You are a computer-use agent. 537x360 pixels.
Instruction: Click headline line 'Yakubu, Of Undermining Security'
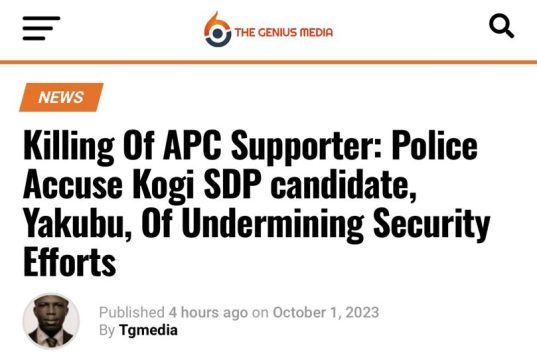pos(257,224)
